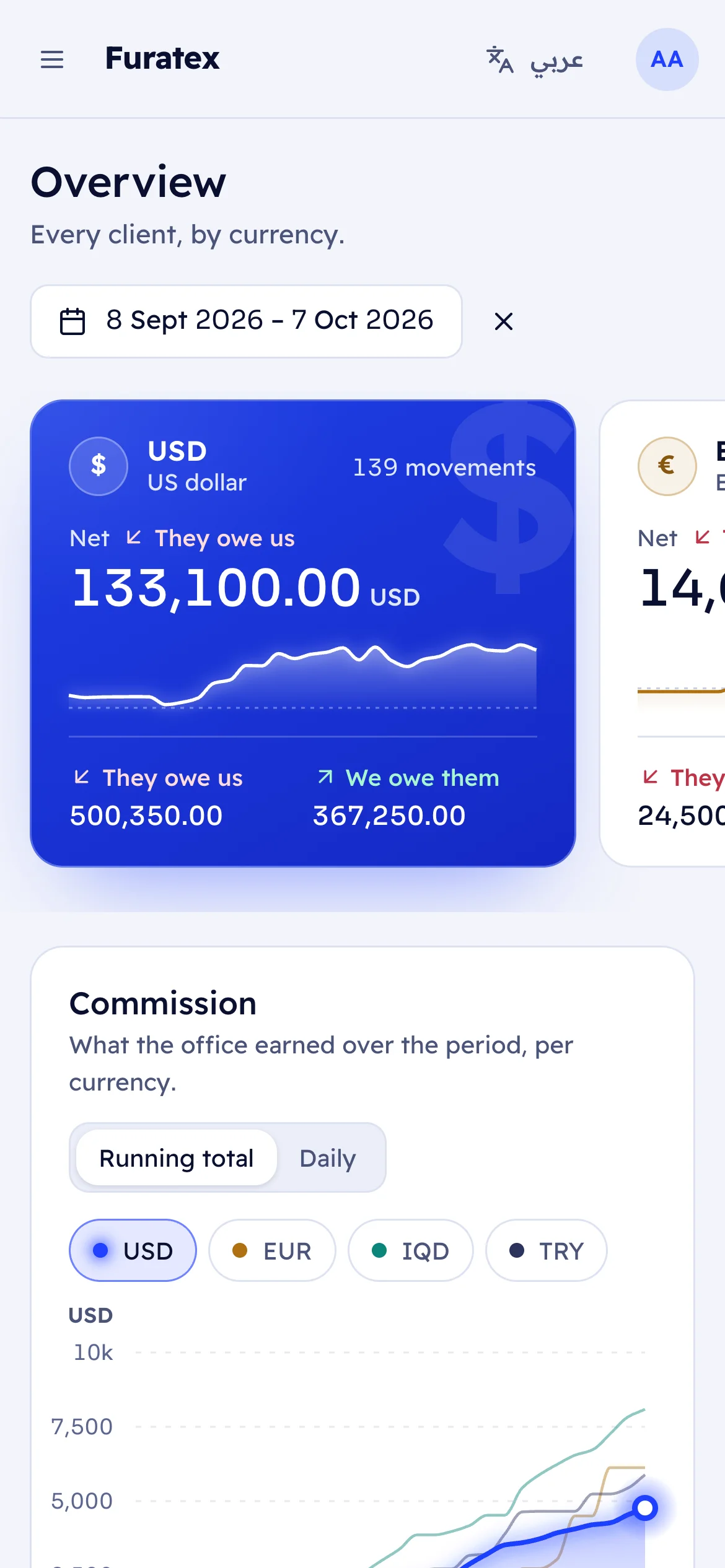Viewport: 725px width, 1568px height.
Task: Click the translate language icon
Action: [500, 60]
